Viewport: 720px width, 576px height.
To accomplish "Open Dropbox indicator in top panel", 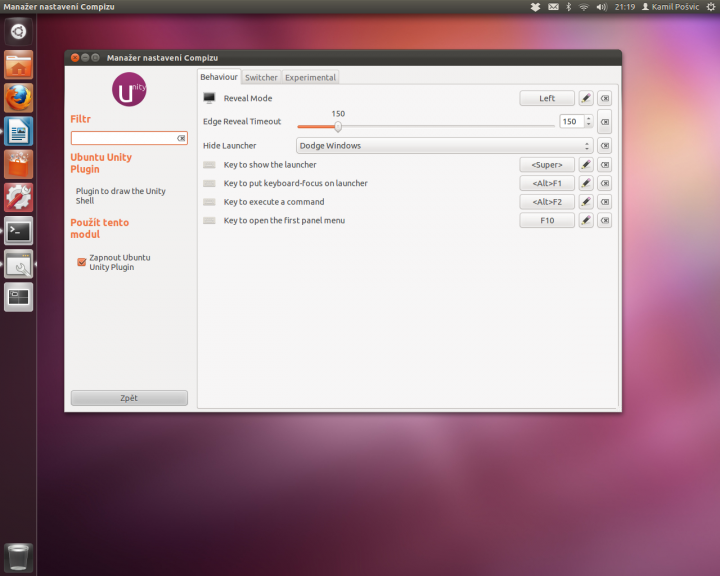I will [x=535, y=7].
